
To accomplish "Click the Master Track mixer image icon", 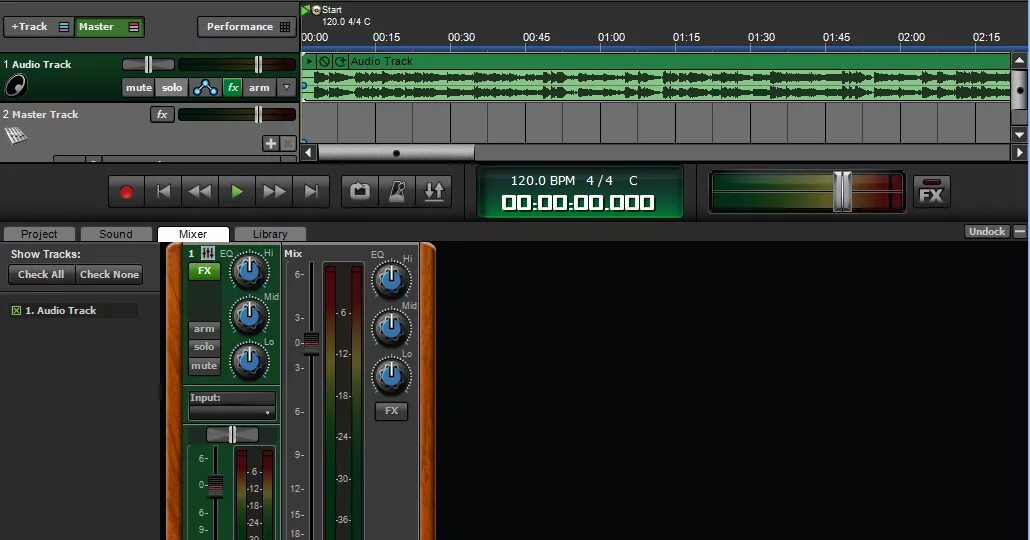I will coord(16,135).
